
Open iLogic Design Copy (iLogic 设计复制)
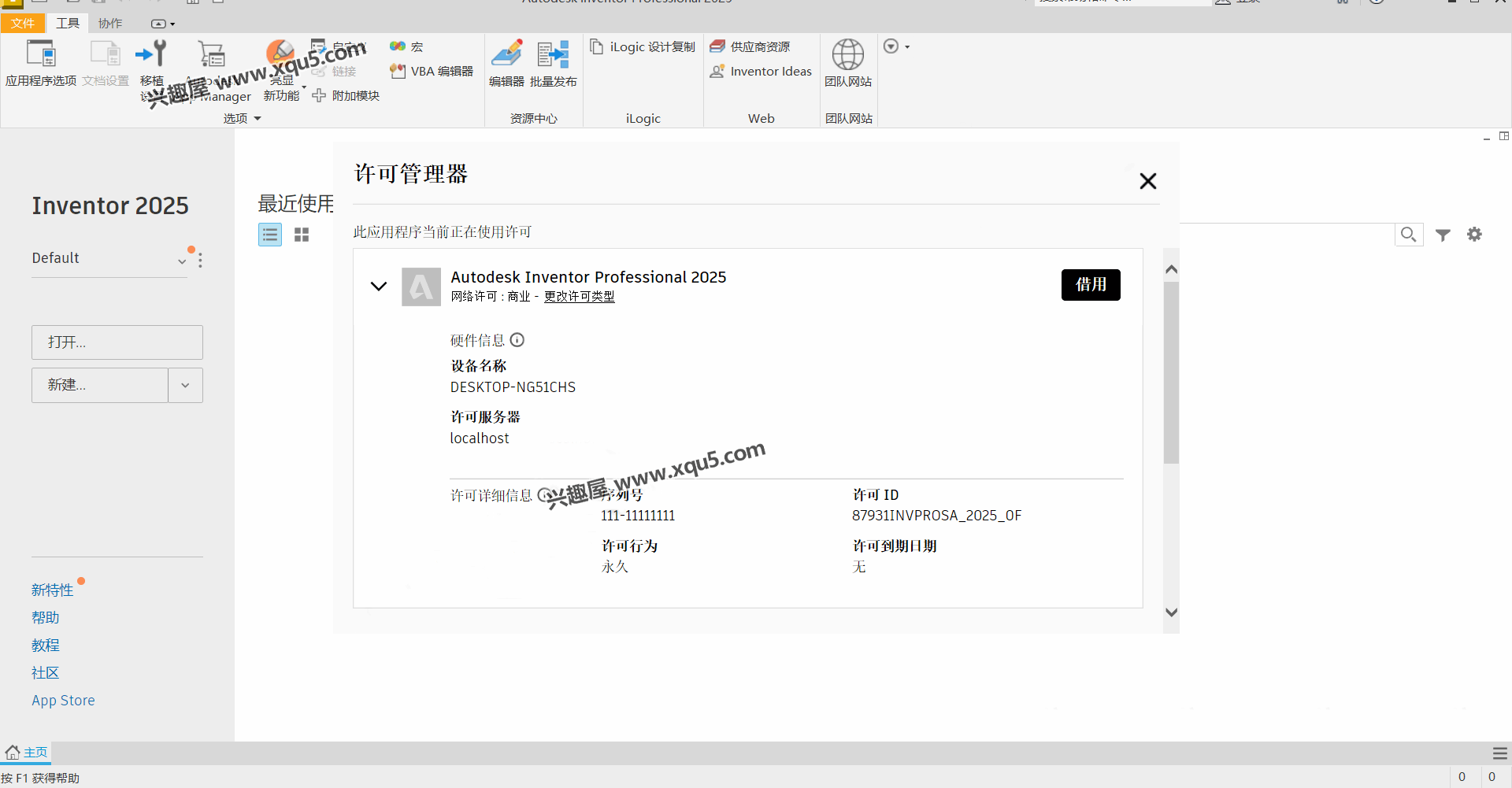[643, 47]
